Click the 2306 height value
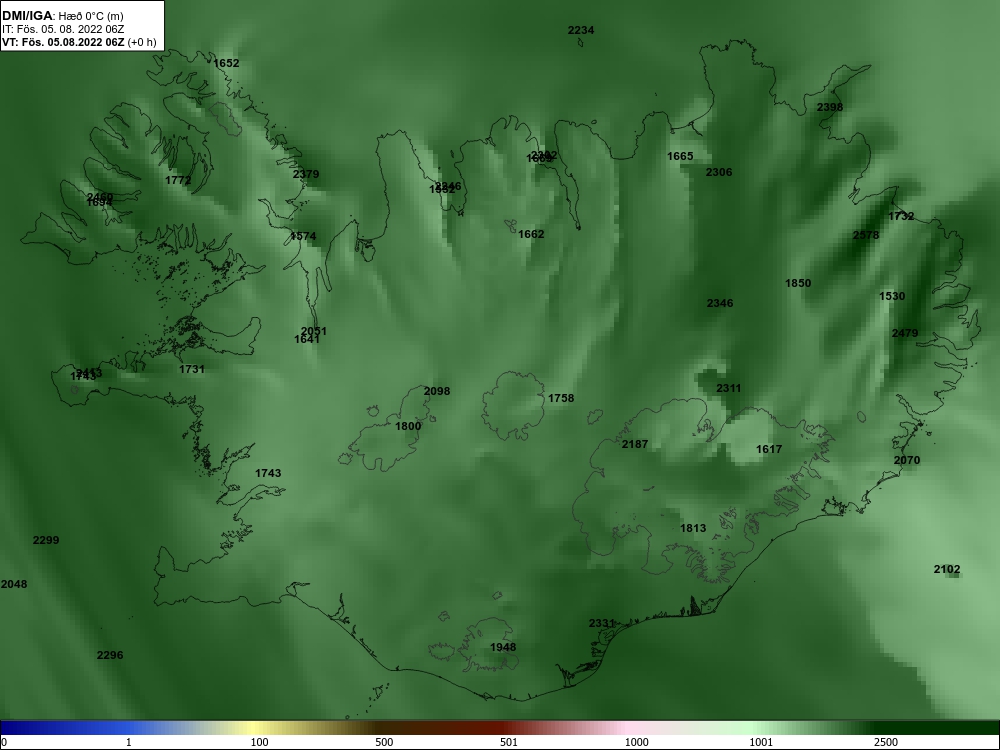 click(719, 172)
